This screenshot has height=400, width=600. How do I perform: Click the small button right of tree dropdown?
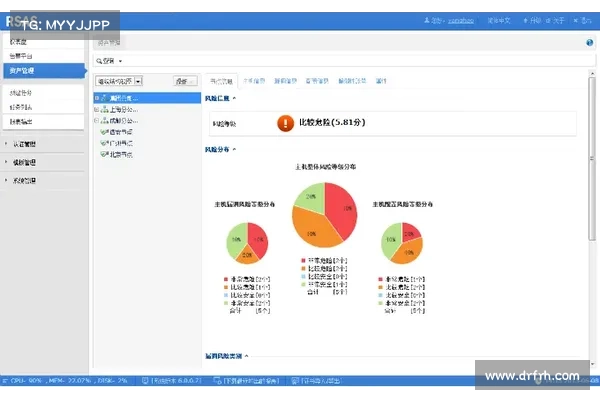[x=183, y=81]
